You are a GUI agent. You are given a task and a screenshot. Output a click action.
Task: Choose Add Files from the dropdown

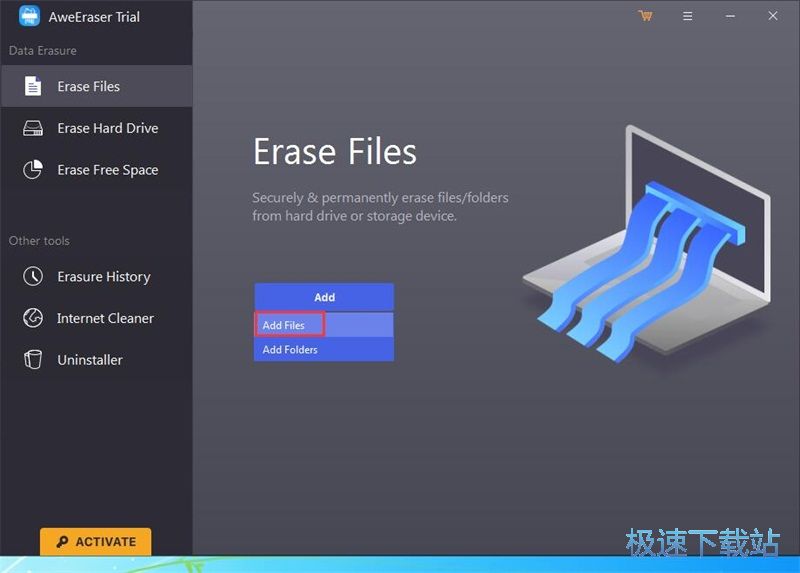(324, 325)
